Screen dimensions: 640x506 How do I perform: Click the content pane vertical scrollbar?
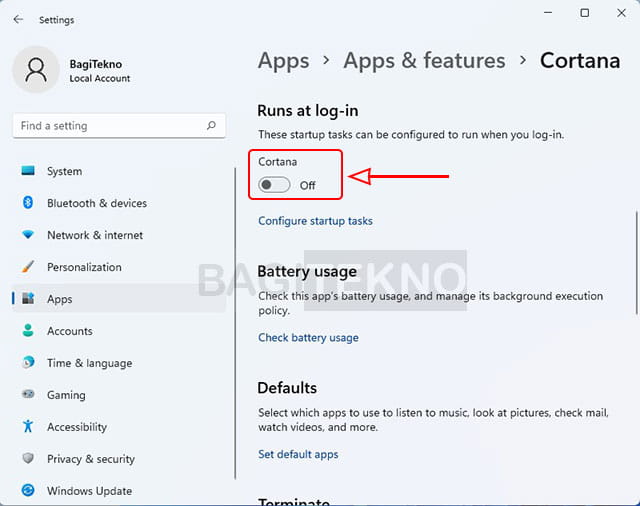pyautogui.click(x=636, y=263)
